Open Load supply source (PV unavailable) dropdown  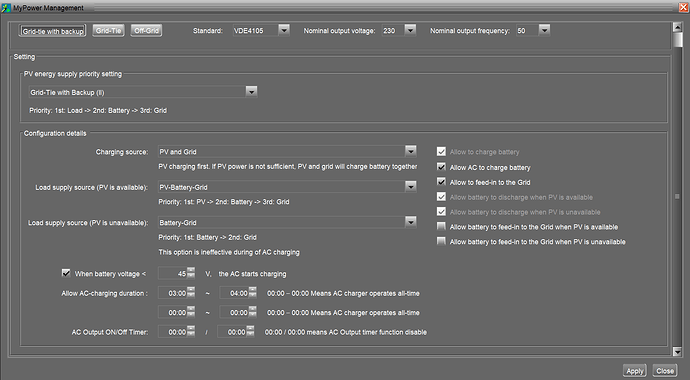[411, 222]
